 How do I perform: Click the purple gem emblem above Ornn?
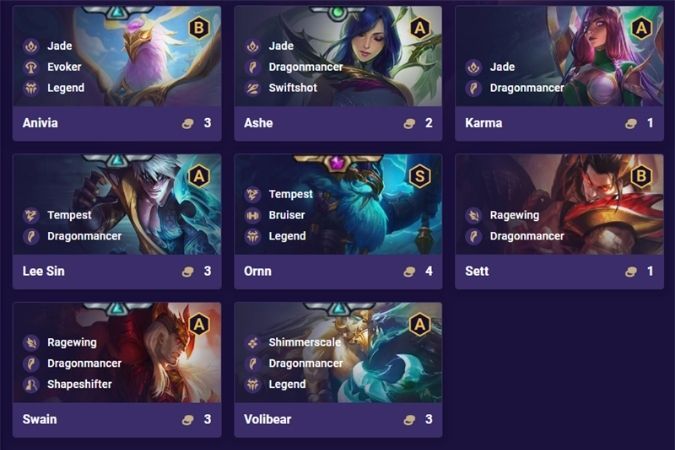click(x=336, y=163)
